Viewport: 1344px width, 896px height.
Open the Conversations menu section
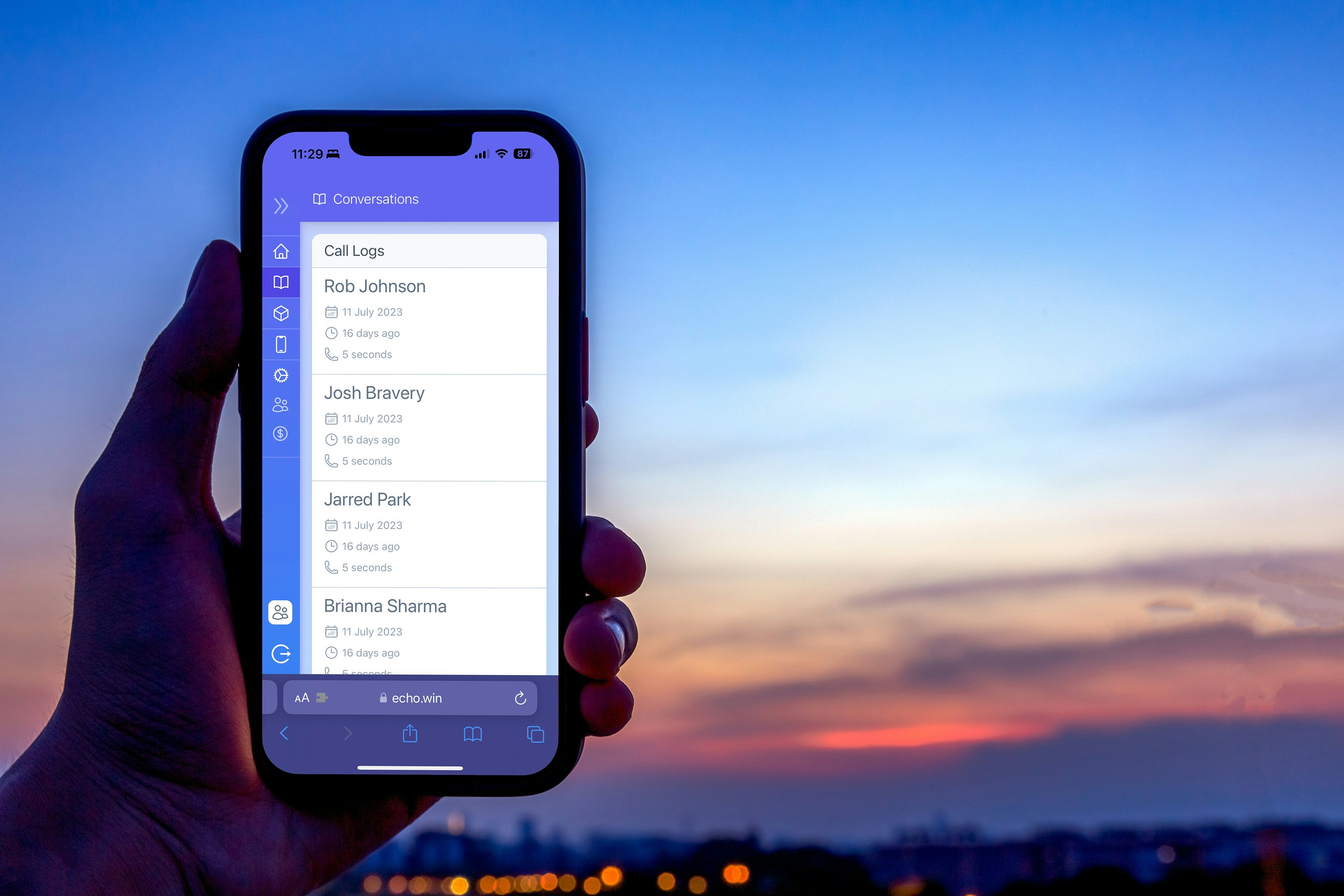280,282
